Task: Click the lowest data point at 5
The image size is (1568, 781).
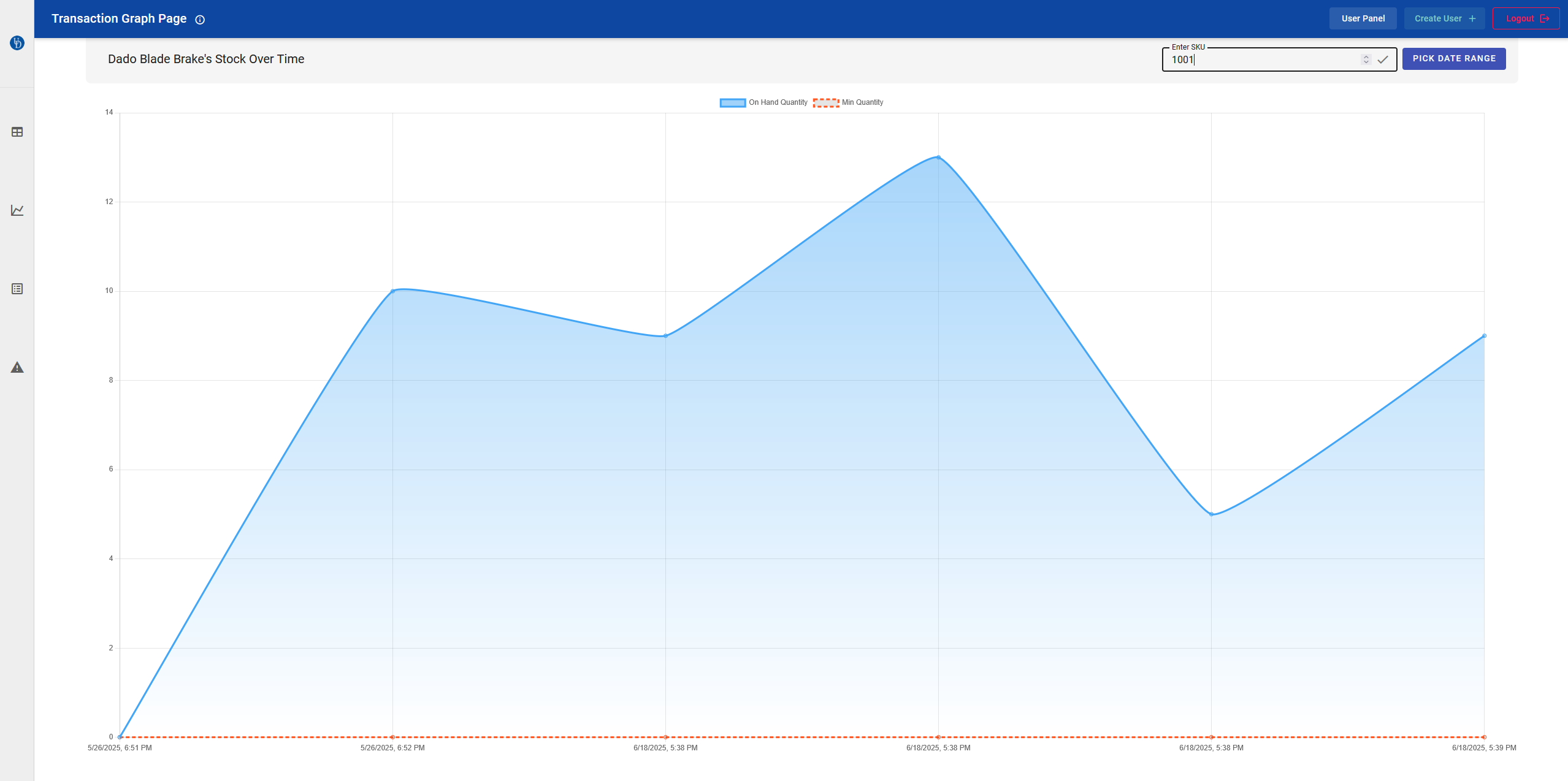Action: pos(1211,514)
